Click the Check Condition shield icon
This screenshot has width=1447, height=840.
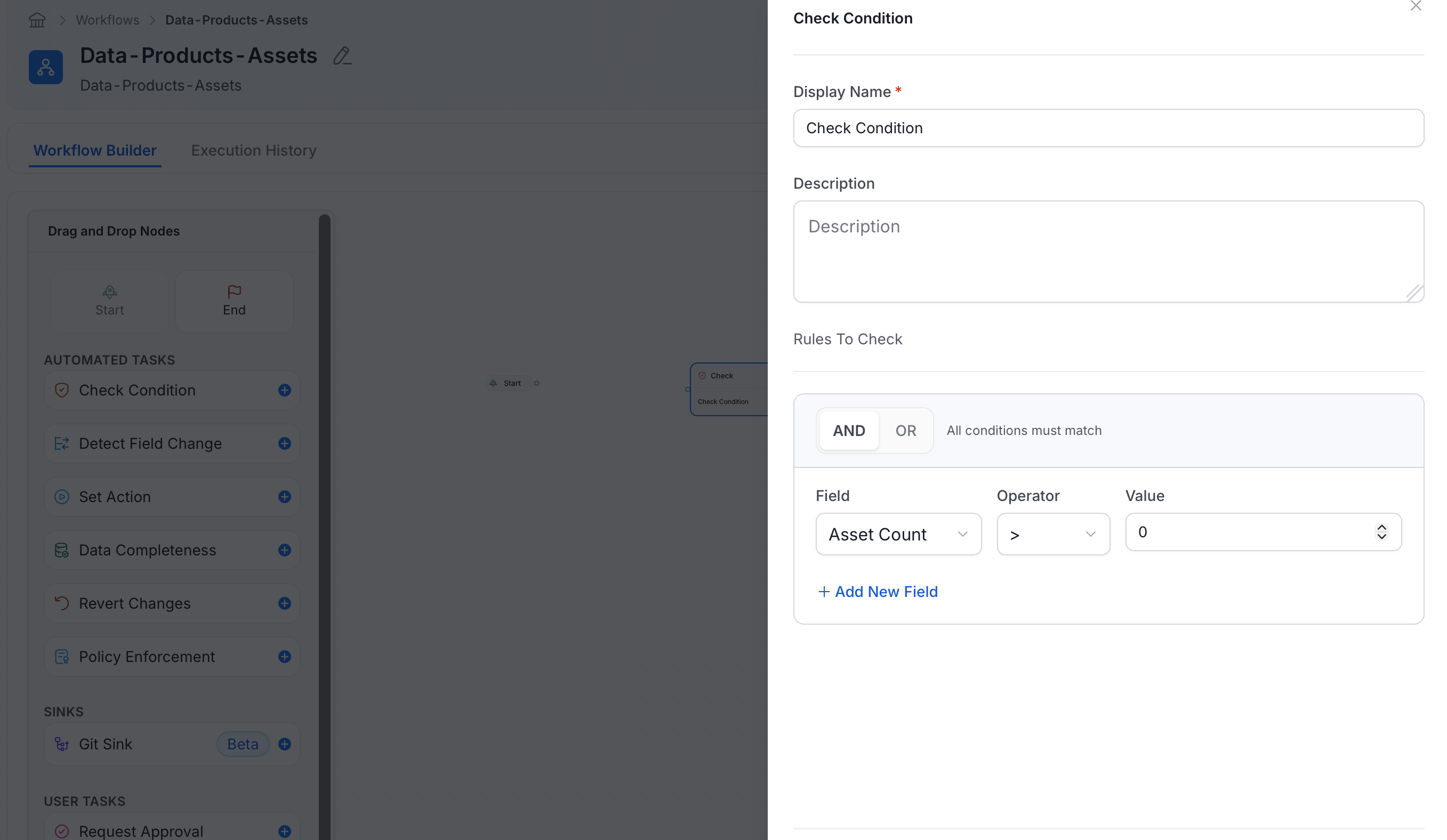click(x=62, y=391)
